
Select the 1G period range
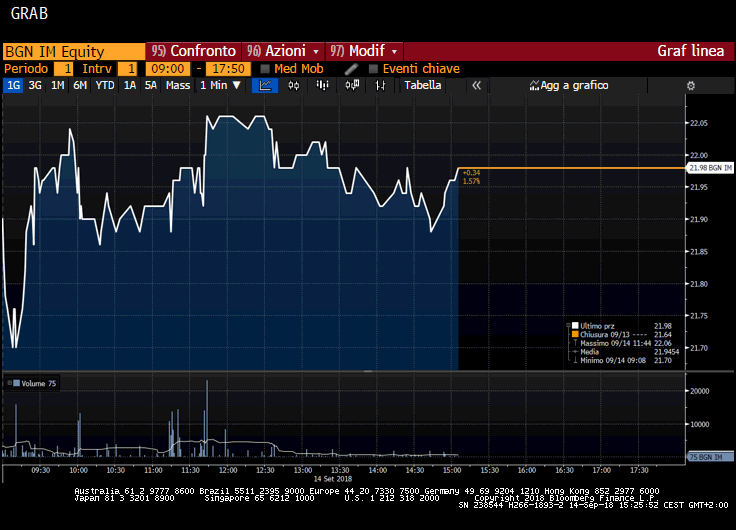(13, 86)
